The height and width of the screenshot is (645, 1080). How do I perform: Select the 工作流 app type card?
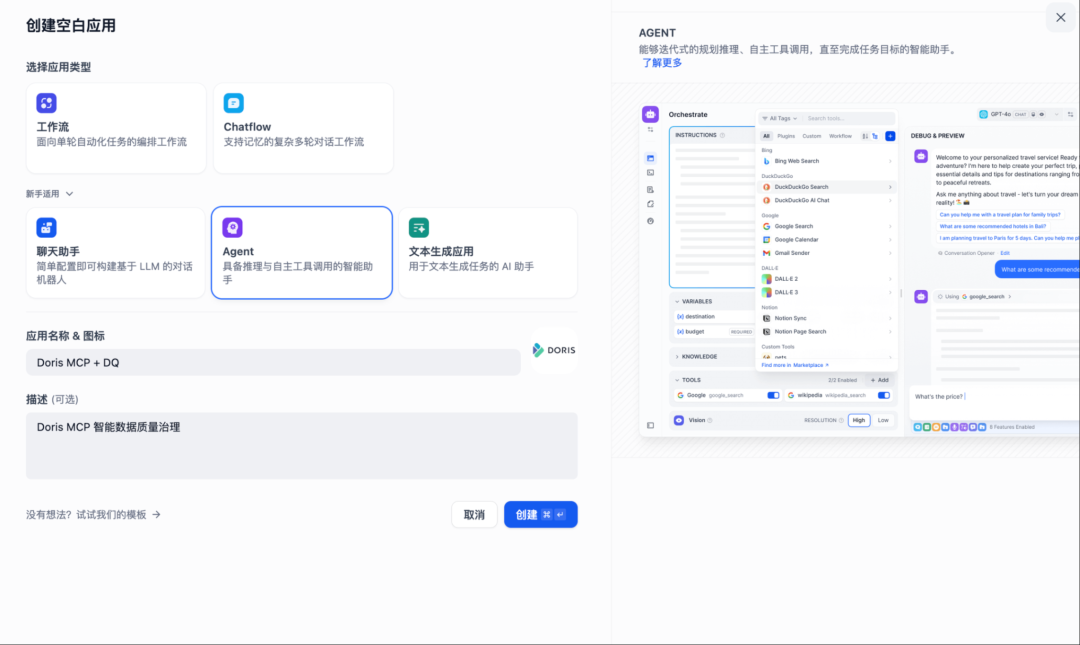(116, 128)
